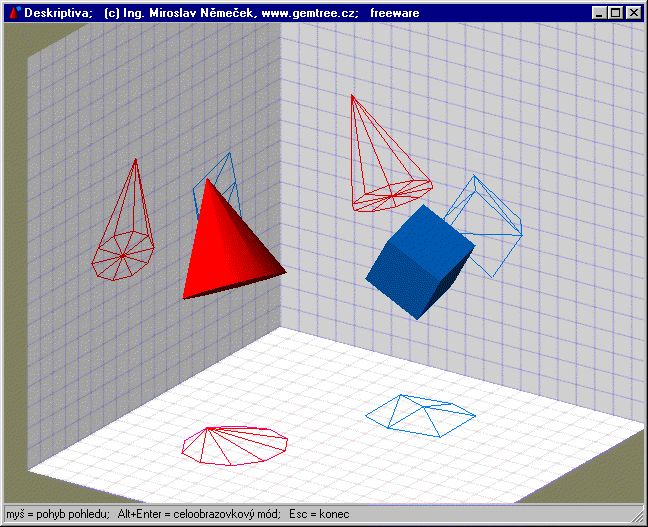
Task: Click red cone projection on the floor
Action: coord(235,443)
